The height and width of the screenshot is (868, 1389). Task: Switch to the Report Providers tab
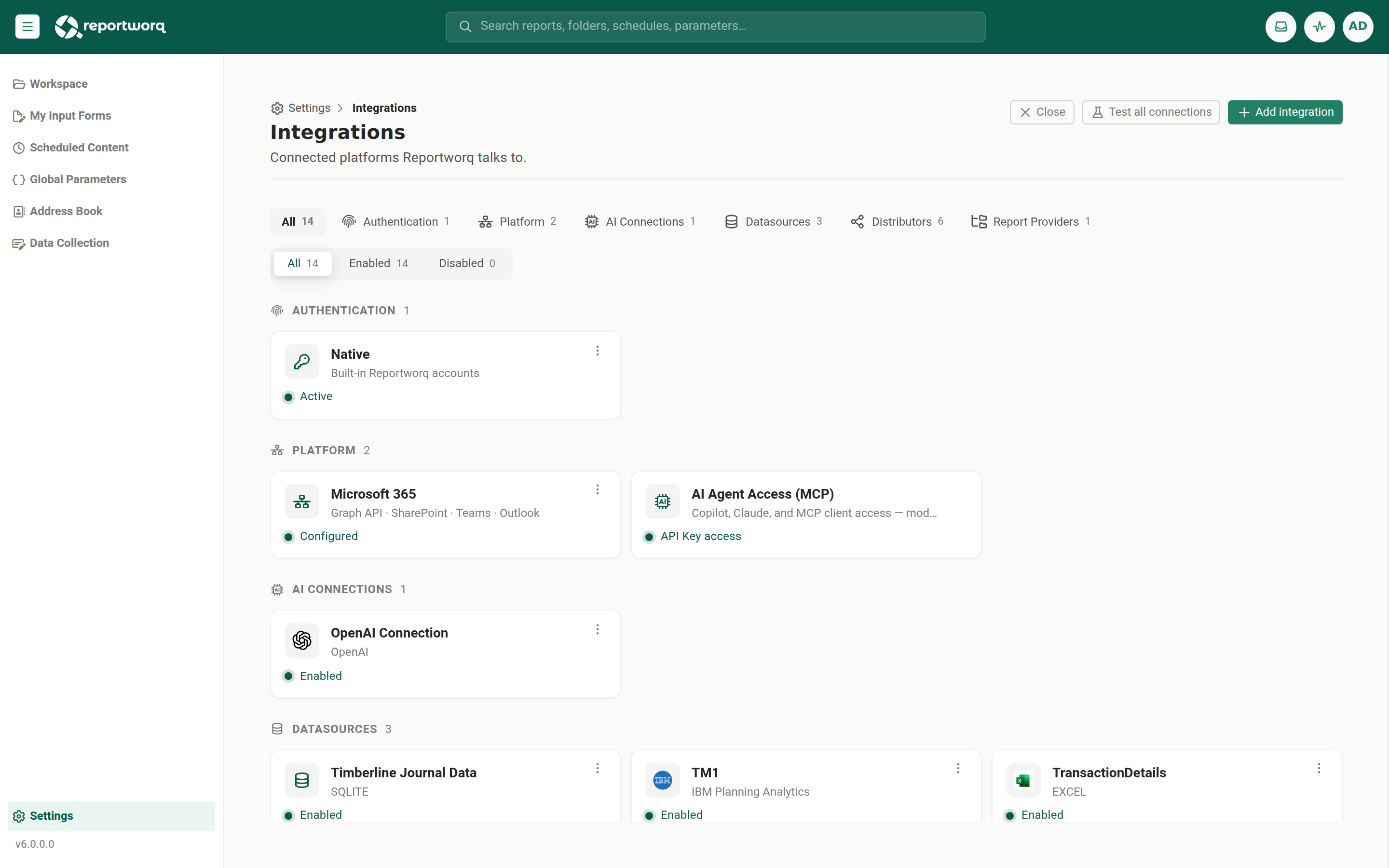point(1031,222)
